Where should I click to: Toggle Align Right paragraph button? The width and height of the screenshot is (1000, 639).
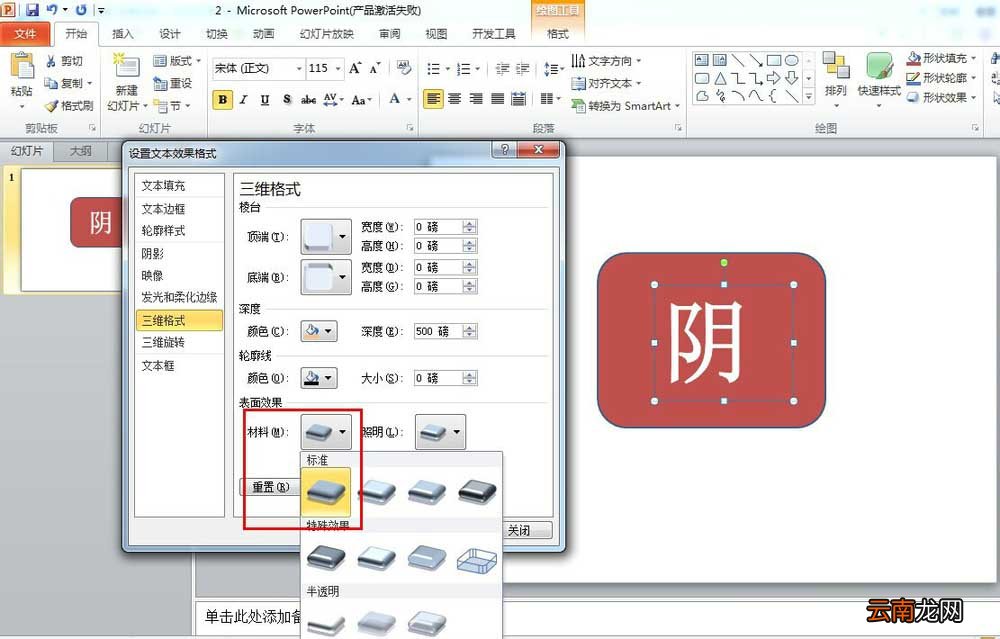476,99
